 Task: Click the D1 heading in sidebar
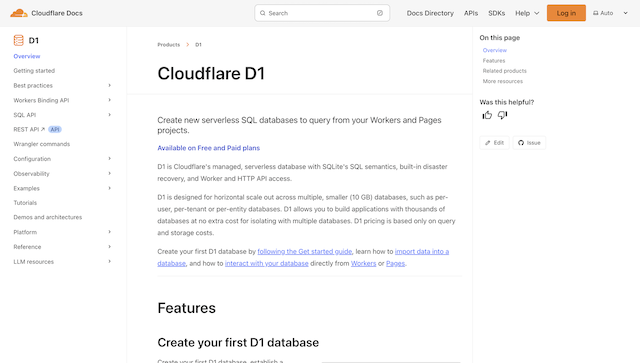tap(33, 40)
